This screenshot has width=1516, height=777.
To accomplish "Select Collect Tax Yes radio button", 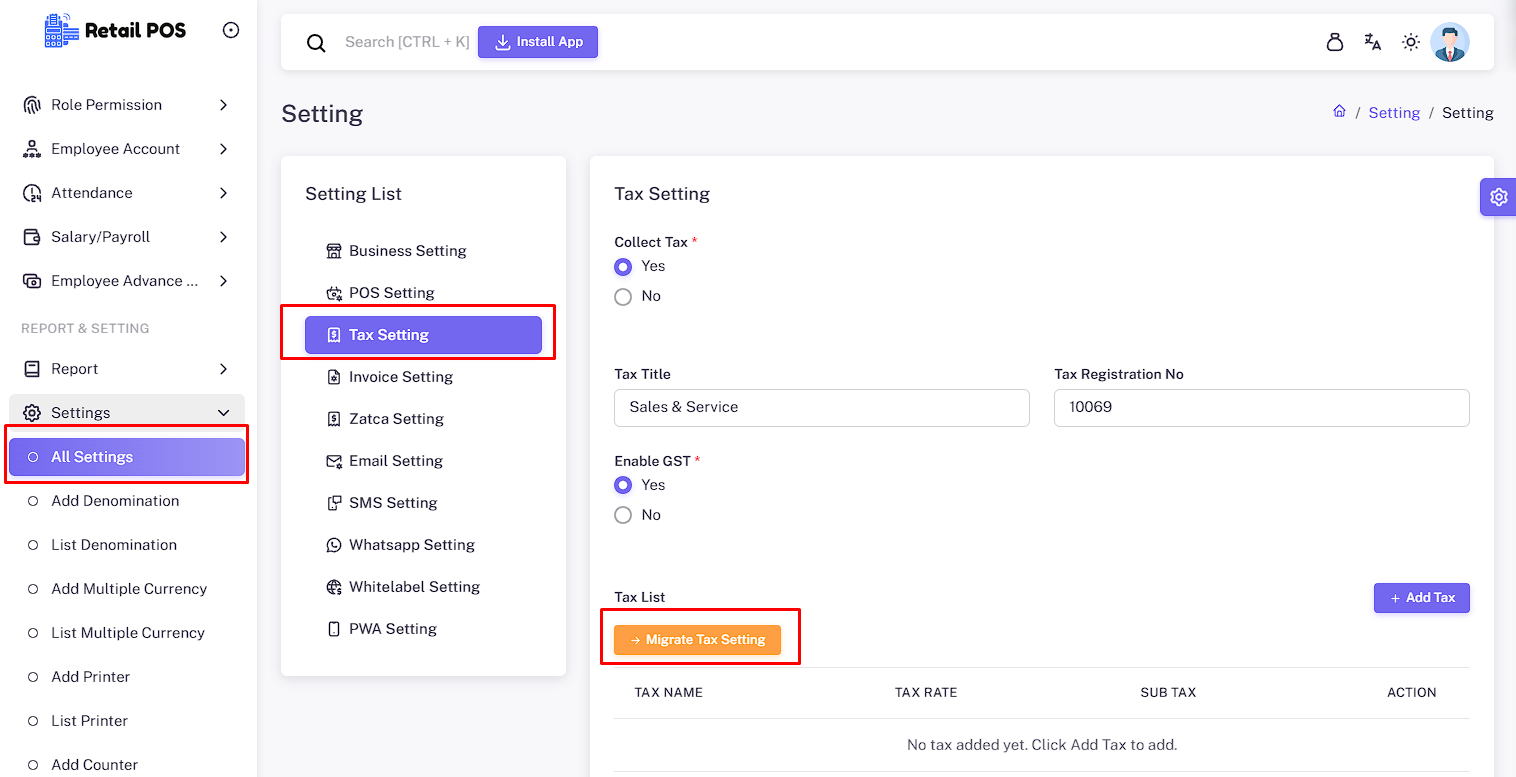I will point(623,267).
